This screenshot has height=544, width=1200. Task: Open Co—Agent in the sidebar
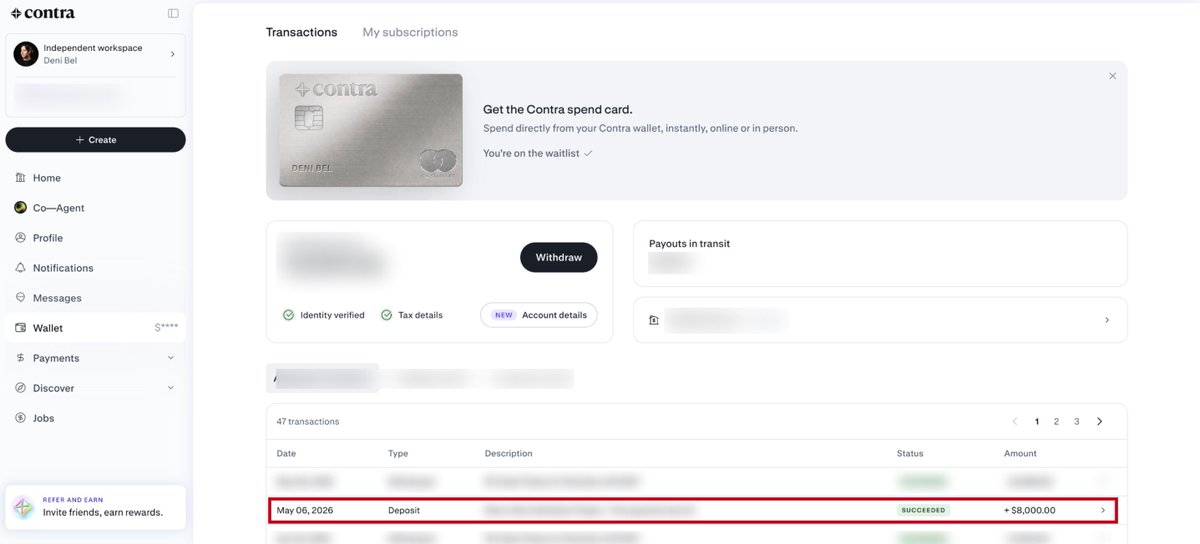(96, 208)
